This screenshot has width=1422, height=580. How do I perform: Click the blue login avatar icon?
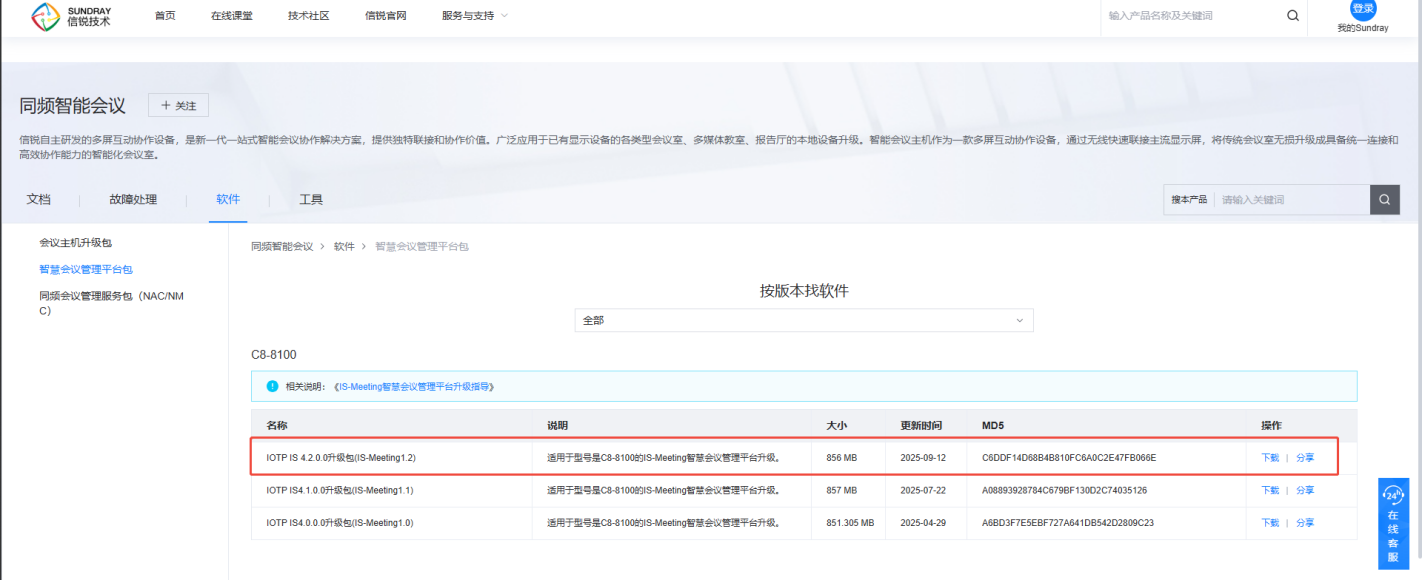[x=1363, y=9]
